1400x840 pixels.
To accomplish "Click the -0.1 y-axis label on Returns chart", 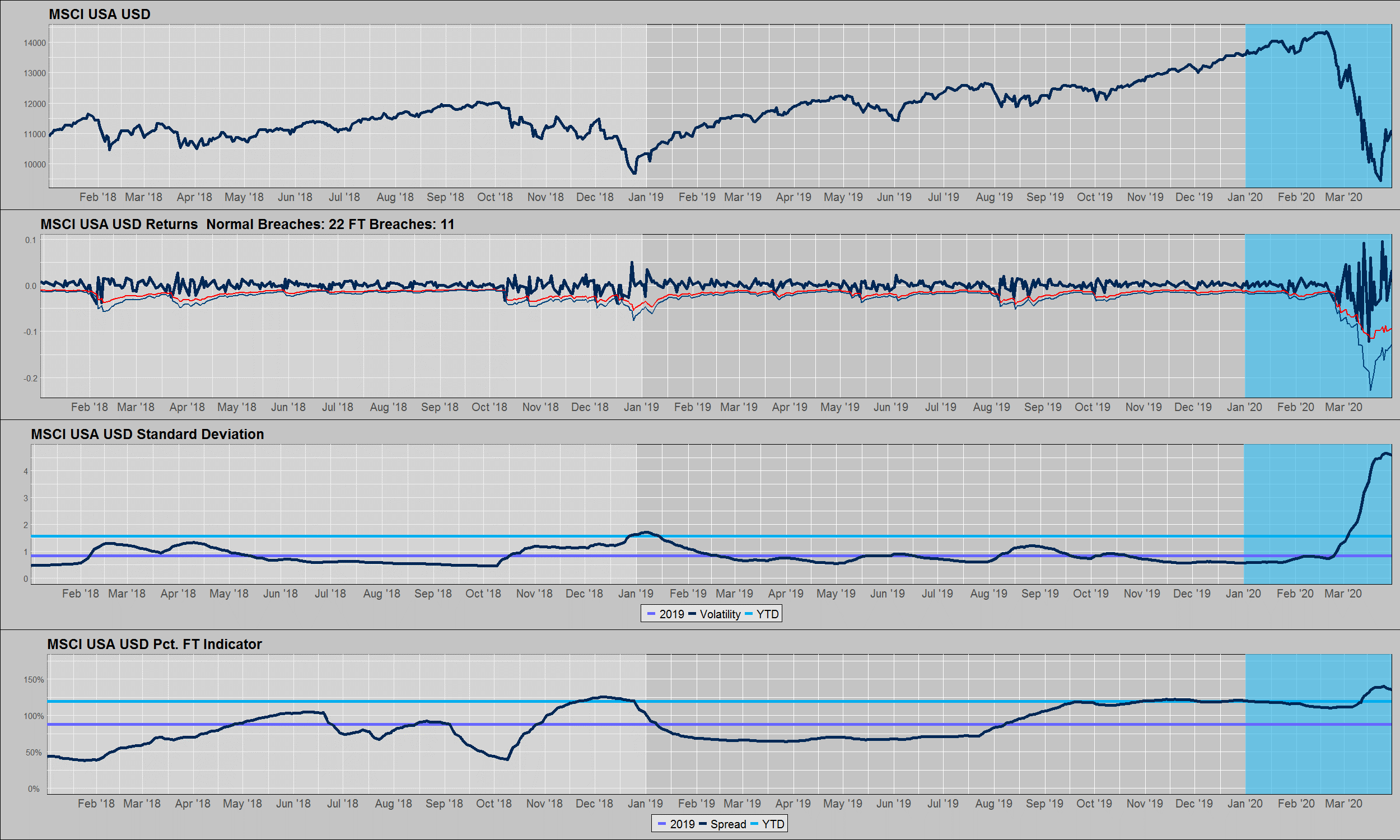I will 30,332.
